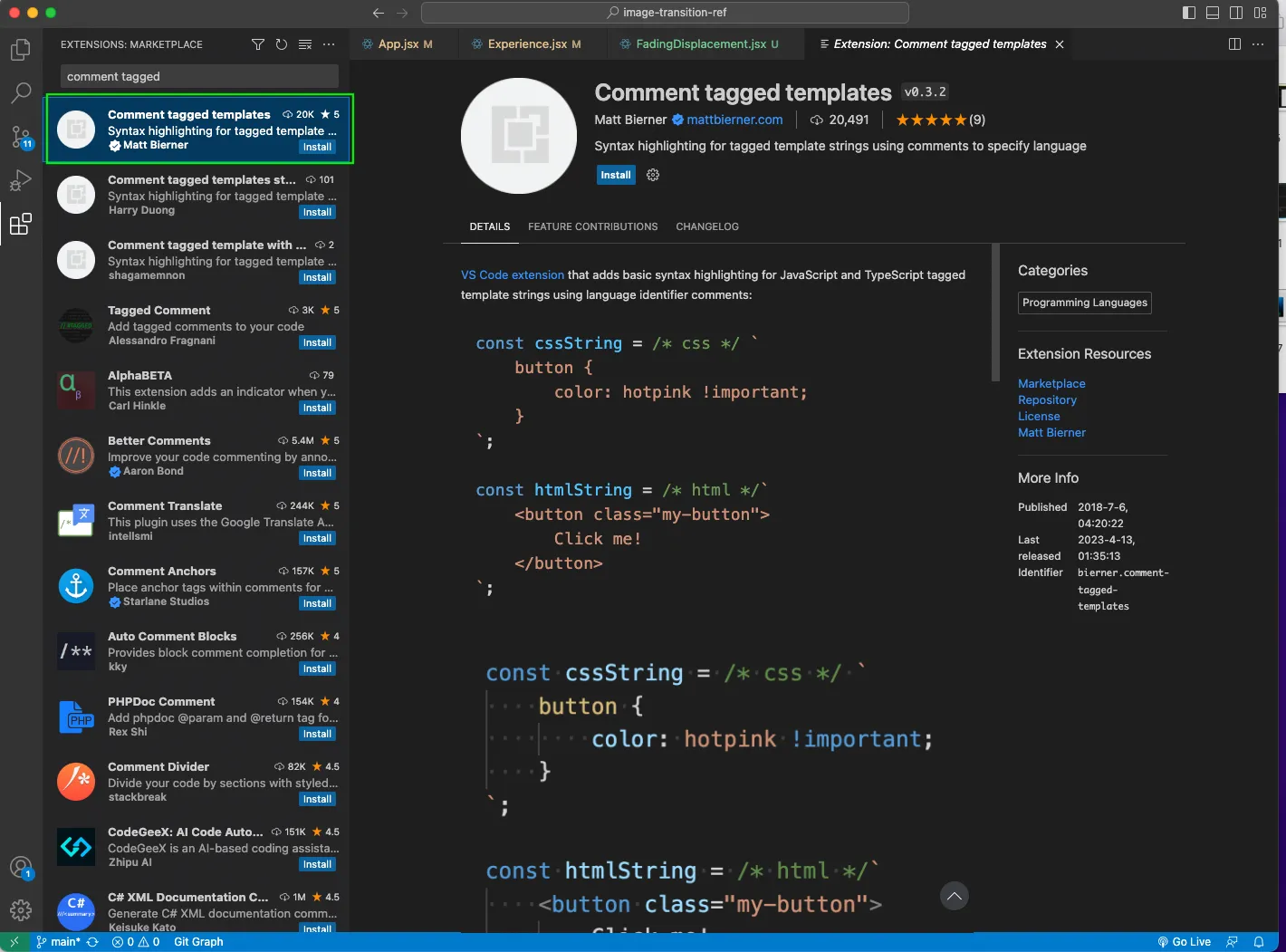Open editor More Actions ellipsis
This screenshot has width=1286, height=952.
(1258, 43)
